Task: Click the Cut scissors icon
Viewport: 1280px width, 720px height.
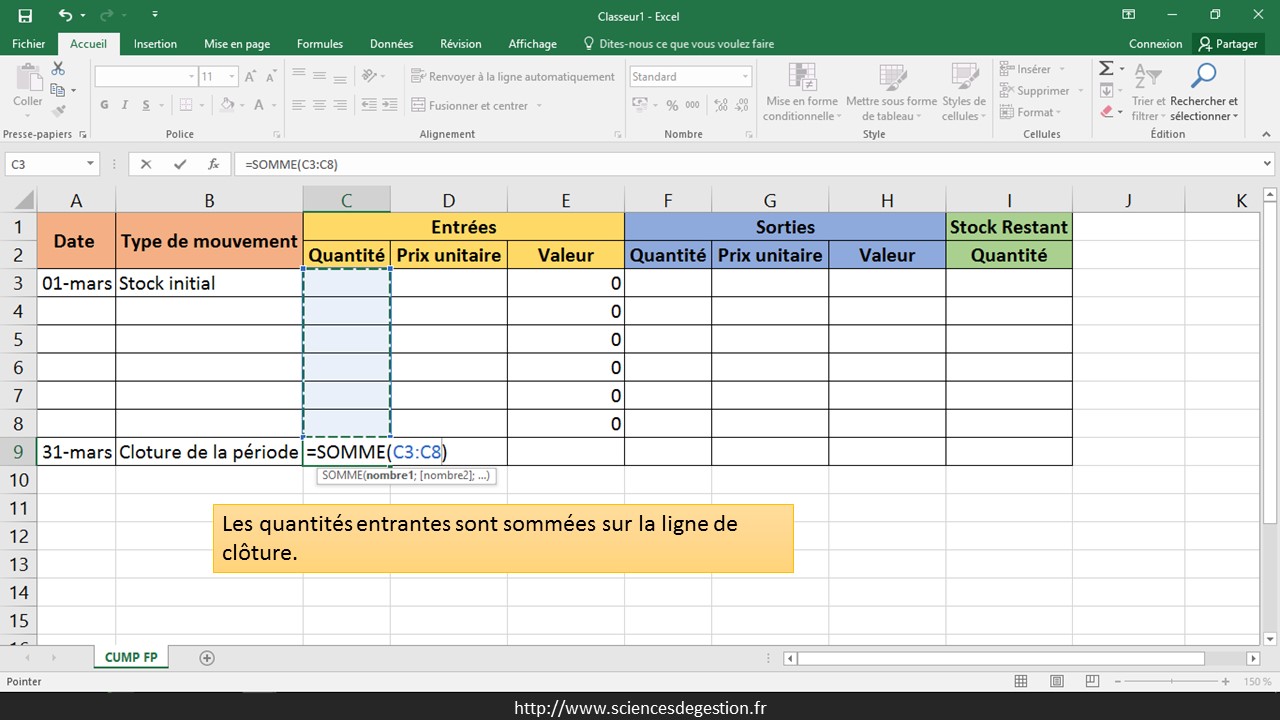Action: [58, 68]
